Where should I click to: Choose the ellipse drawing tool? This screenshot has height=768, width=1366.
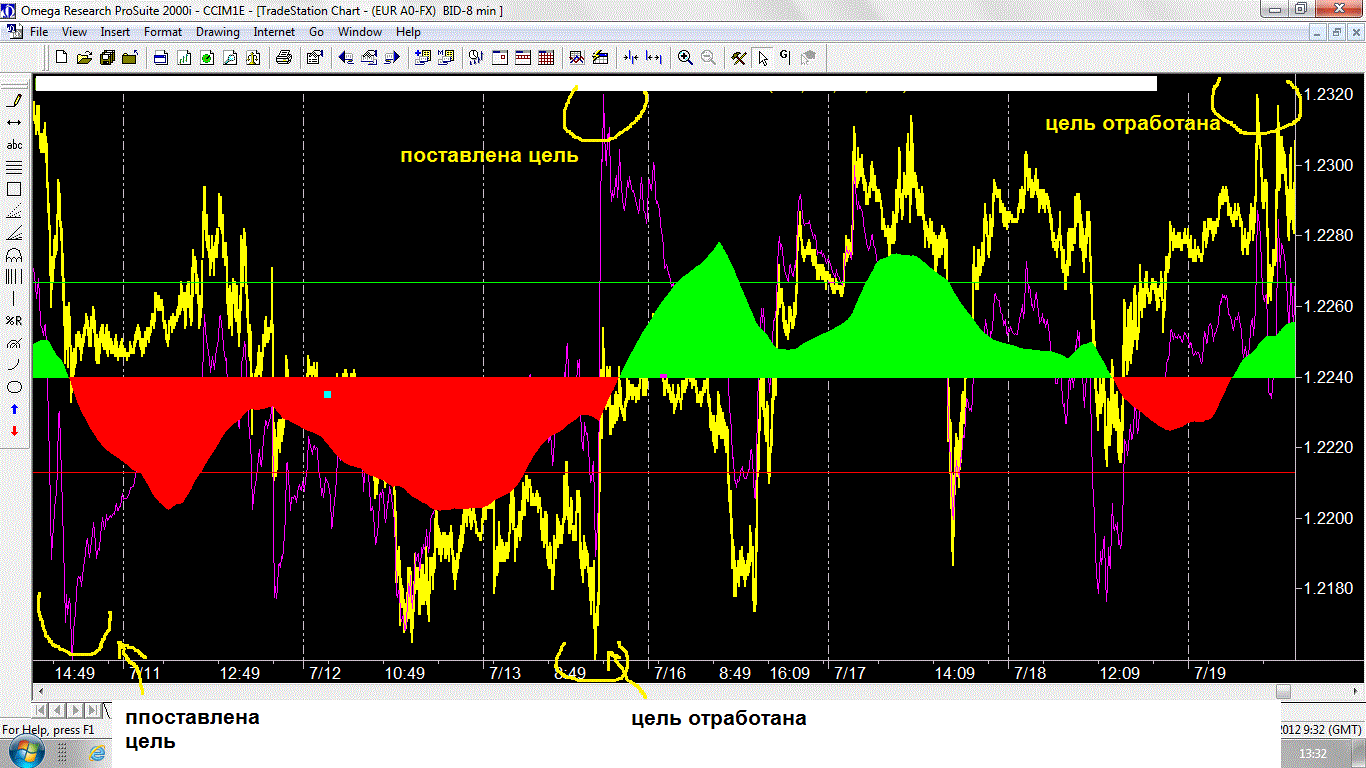point(14,387)
